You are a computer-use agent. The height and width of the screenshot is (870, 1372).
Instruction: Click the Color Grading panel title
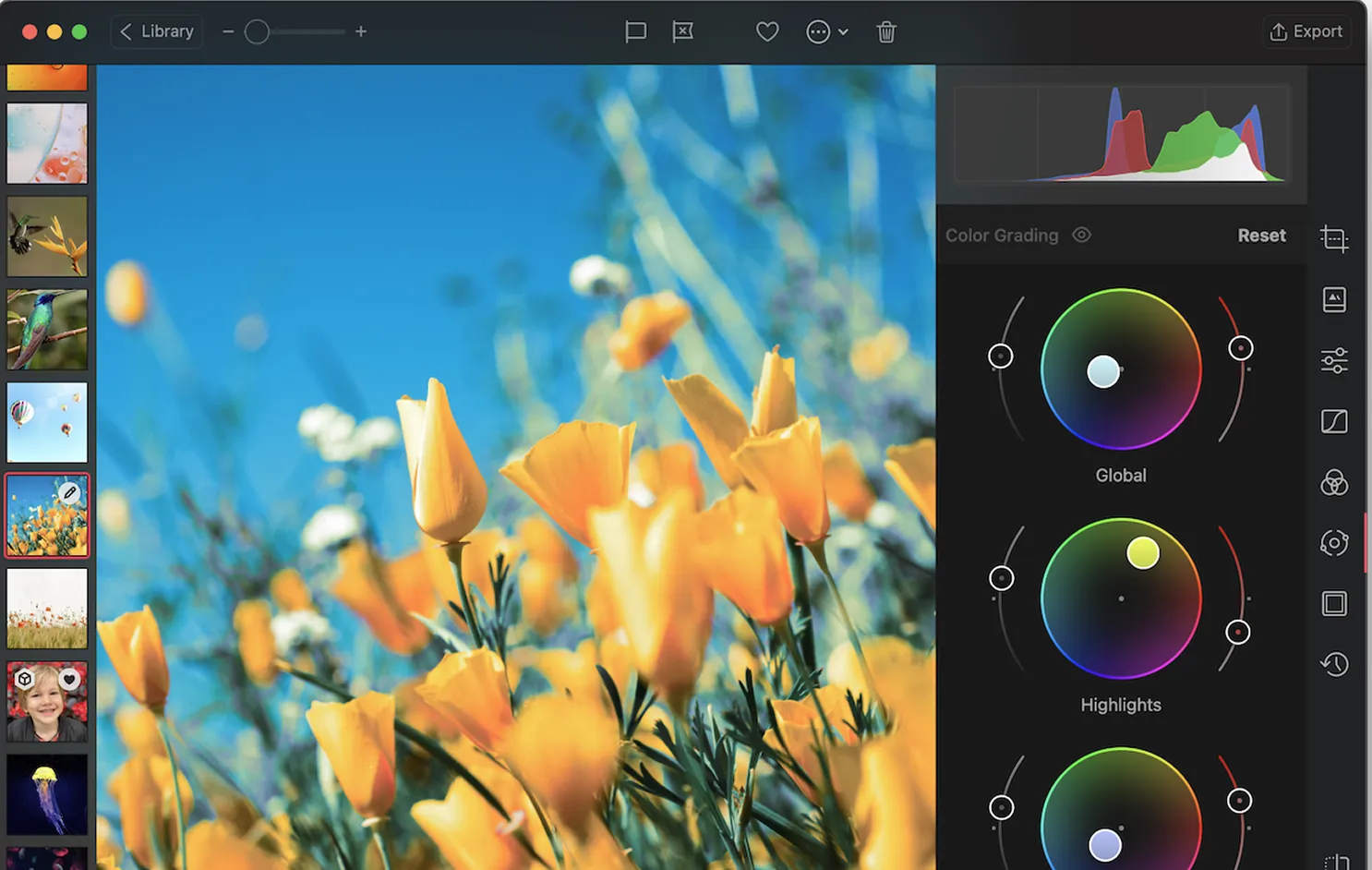click(1002, 236)
